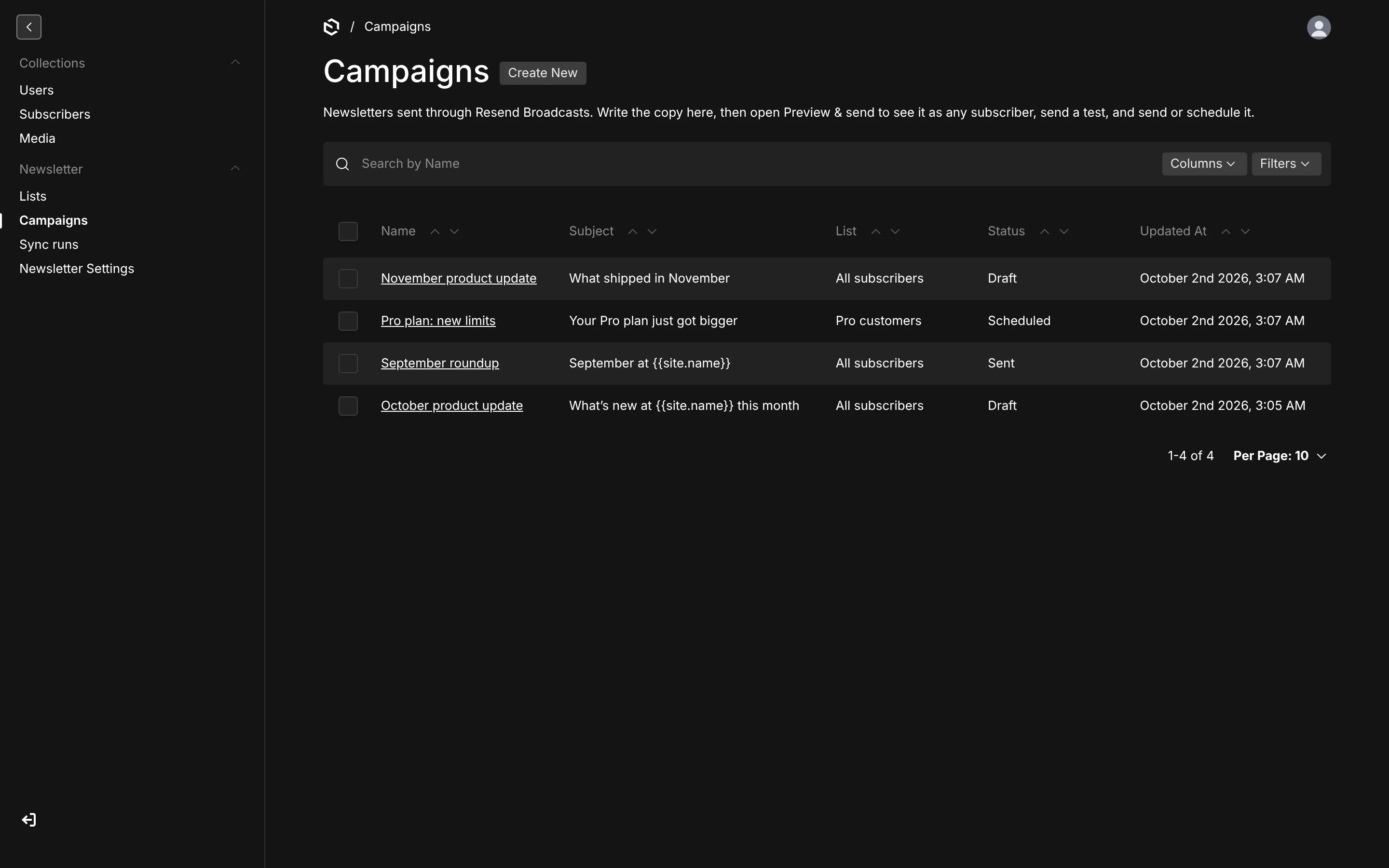This screenshot has height=868, width=1389.
Task: Go to Lists in the sidebar
Action: (33, 196)
